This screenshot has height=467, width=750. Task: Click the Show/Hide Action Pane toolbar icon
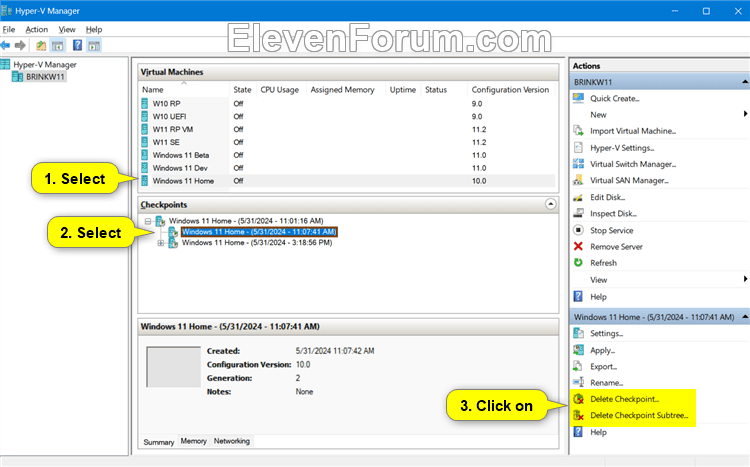tap(94, 46)
